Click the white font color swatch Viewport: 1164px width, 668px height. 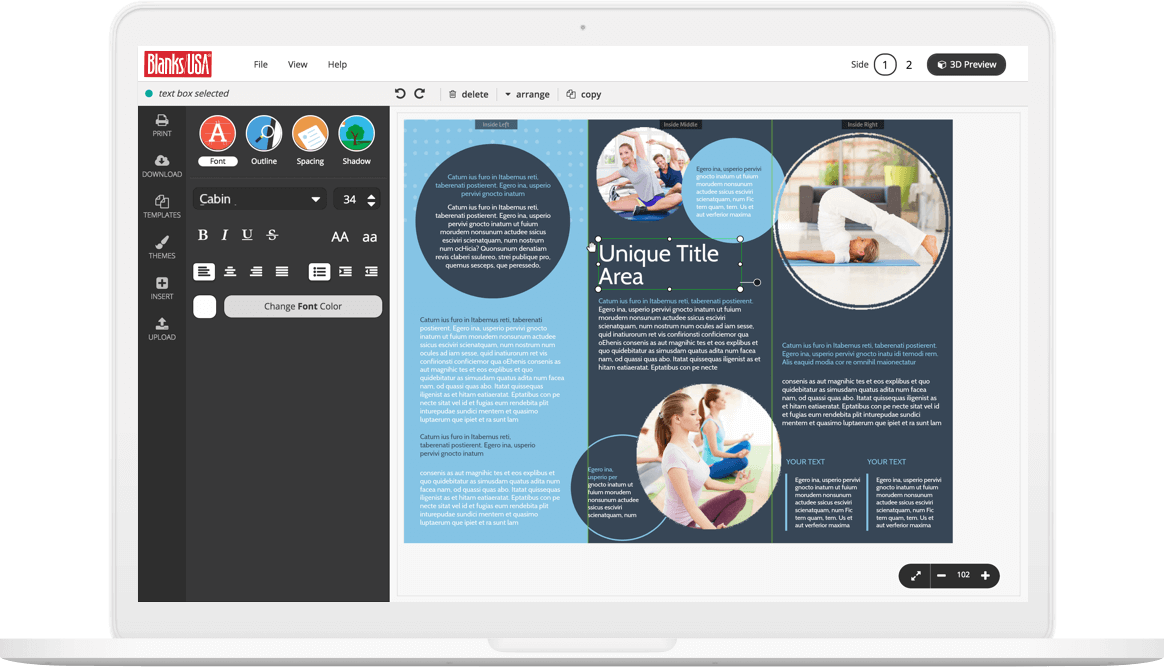point(204,307)
